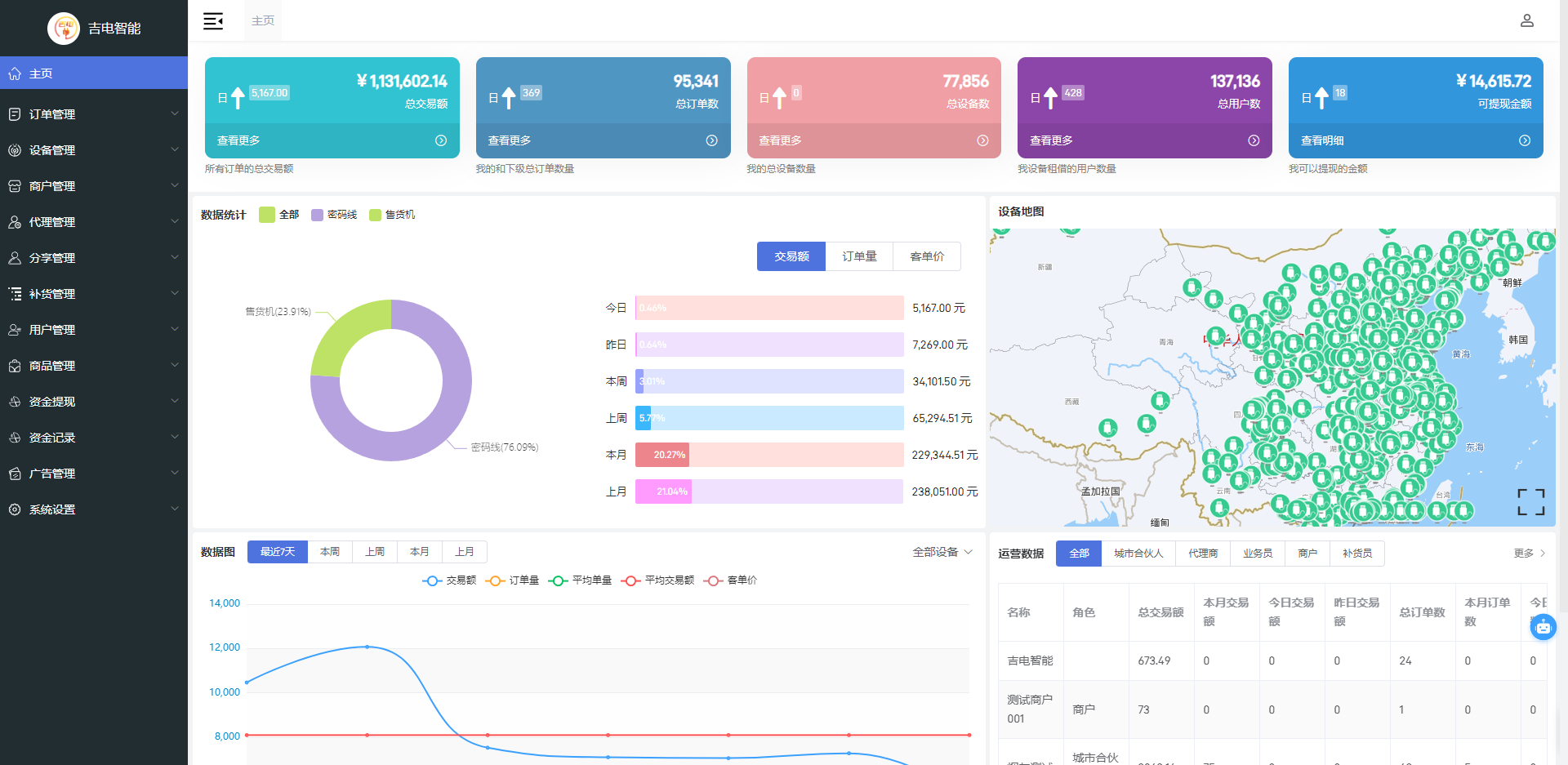Click 查看更多 on 总交易额 card
Image resolution: width=1568 pixels, height=765 pixels.
(x=238, y=140)
